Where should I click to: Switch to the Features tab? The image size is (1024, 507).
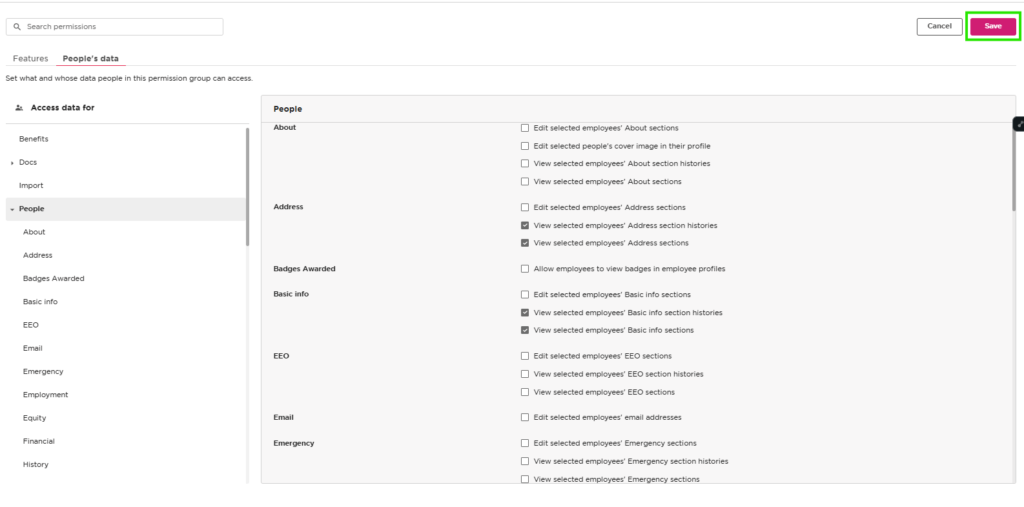(x=31, y=59)
